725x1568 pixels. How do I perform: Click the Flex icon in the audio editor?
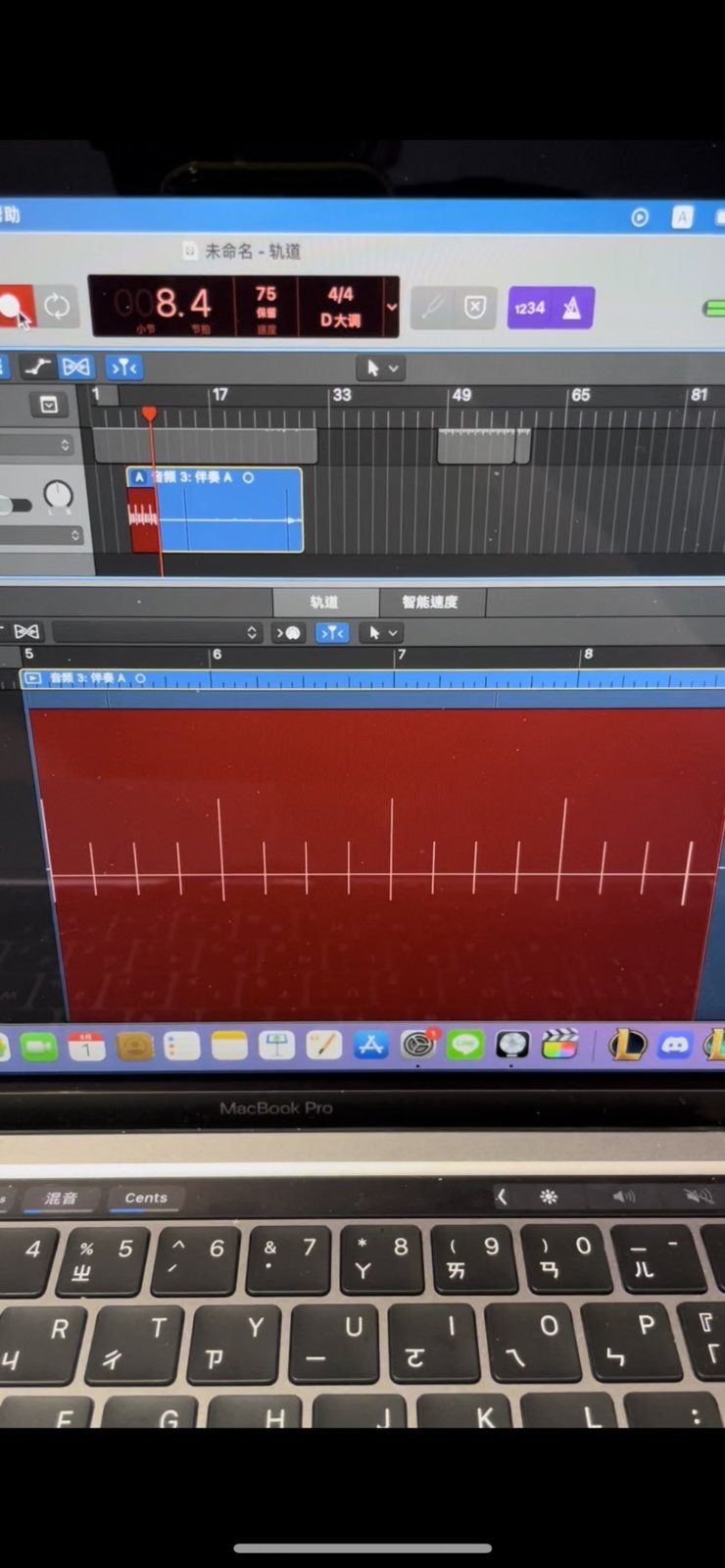tap(26, 632)
